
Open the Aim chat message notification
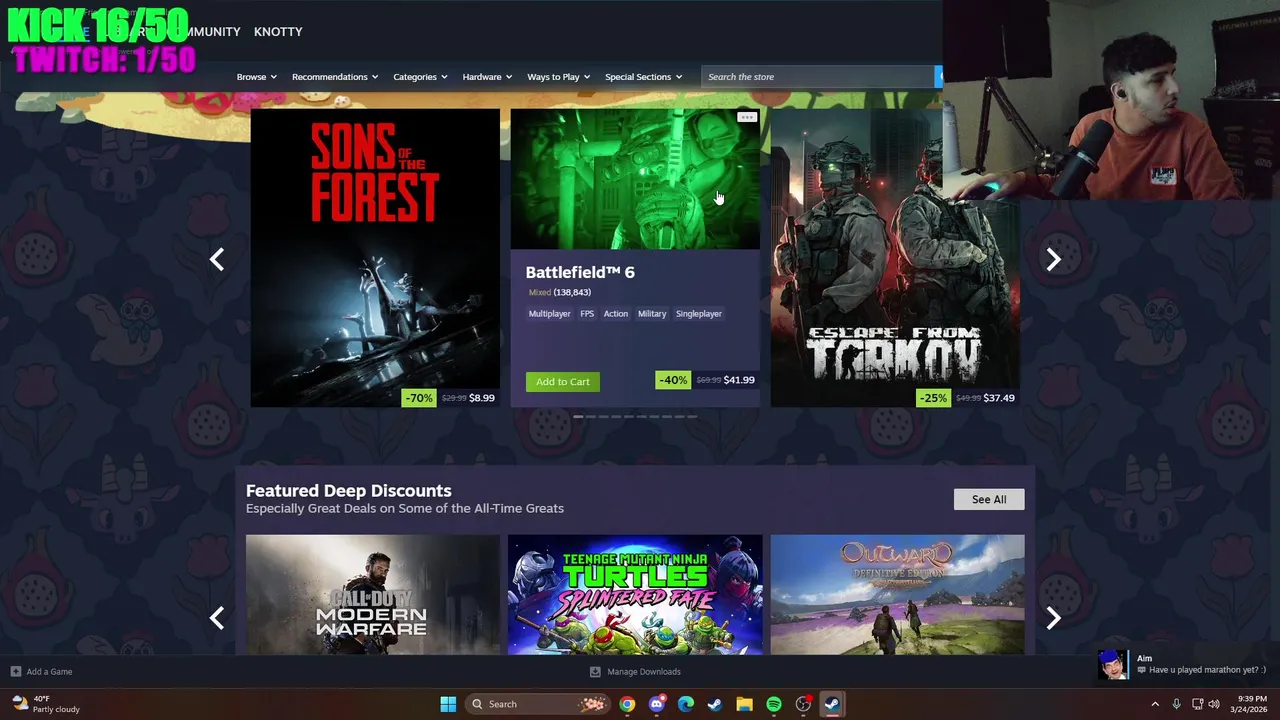point(1187,665)
